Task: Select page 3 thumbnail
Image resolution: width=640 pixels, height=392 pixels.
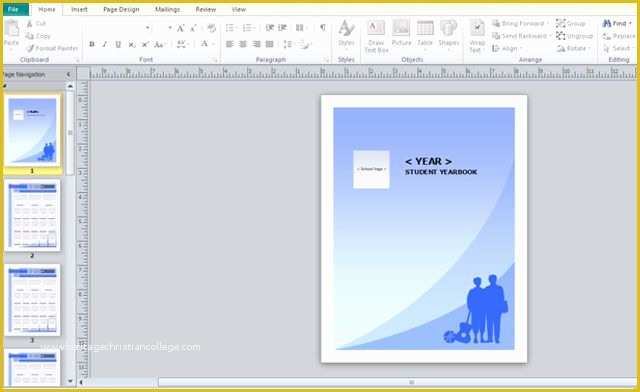Action: [32, 300]
